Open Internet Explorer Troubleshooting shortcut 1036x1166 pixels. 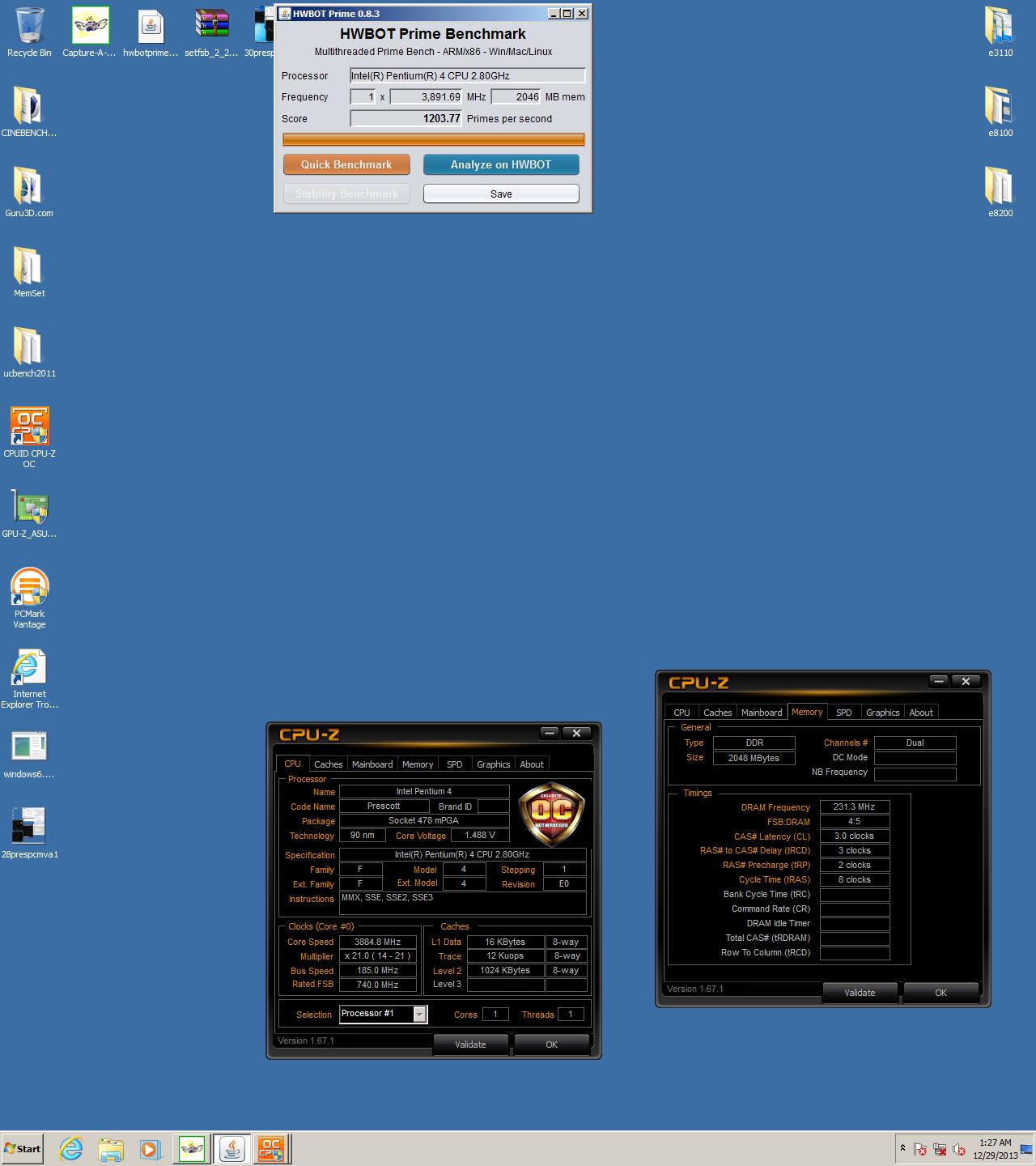click(x=29, y=679)
